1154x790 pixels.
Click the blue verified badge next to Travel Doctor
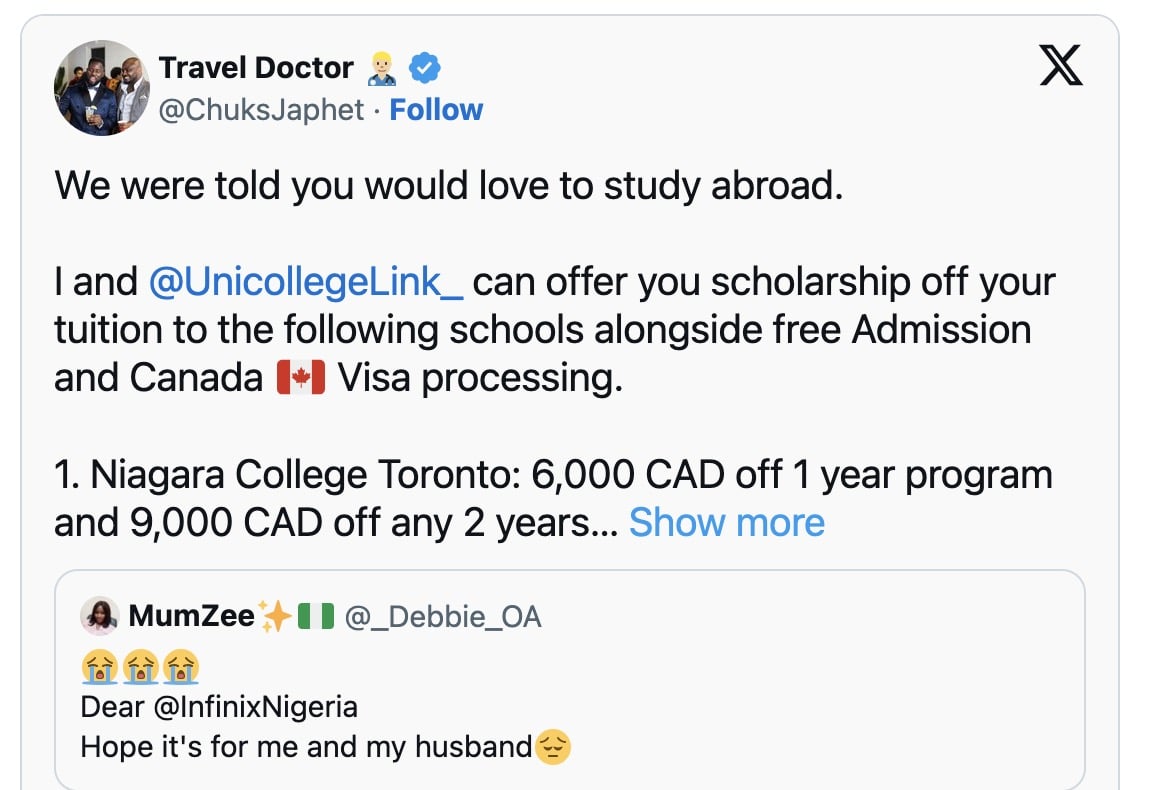[425, 67]
